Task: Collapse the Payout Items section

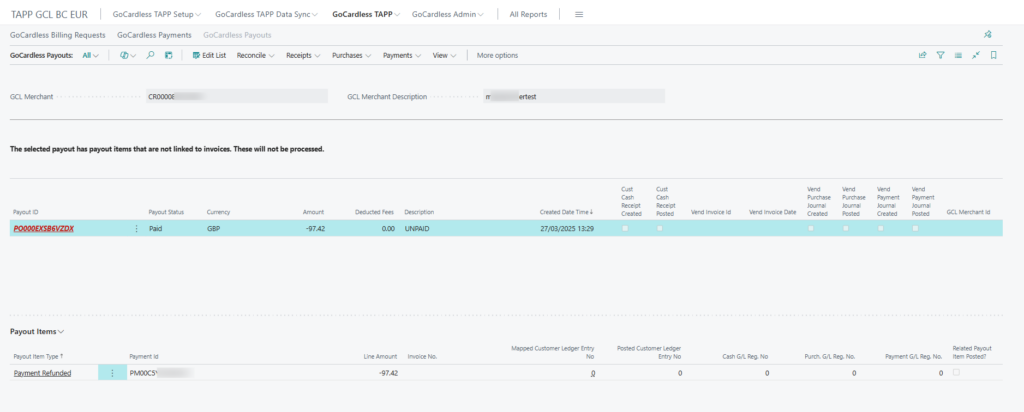Action: 37,331
